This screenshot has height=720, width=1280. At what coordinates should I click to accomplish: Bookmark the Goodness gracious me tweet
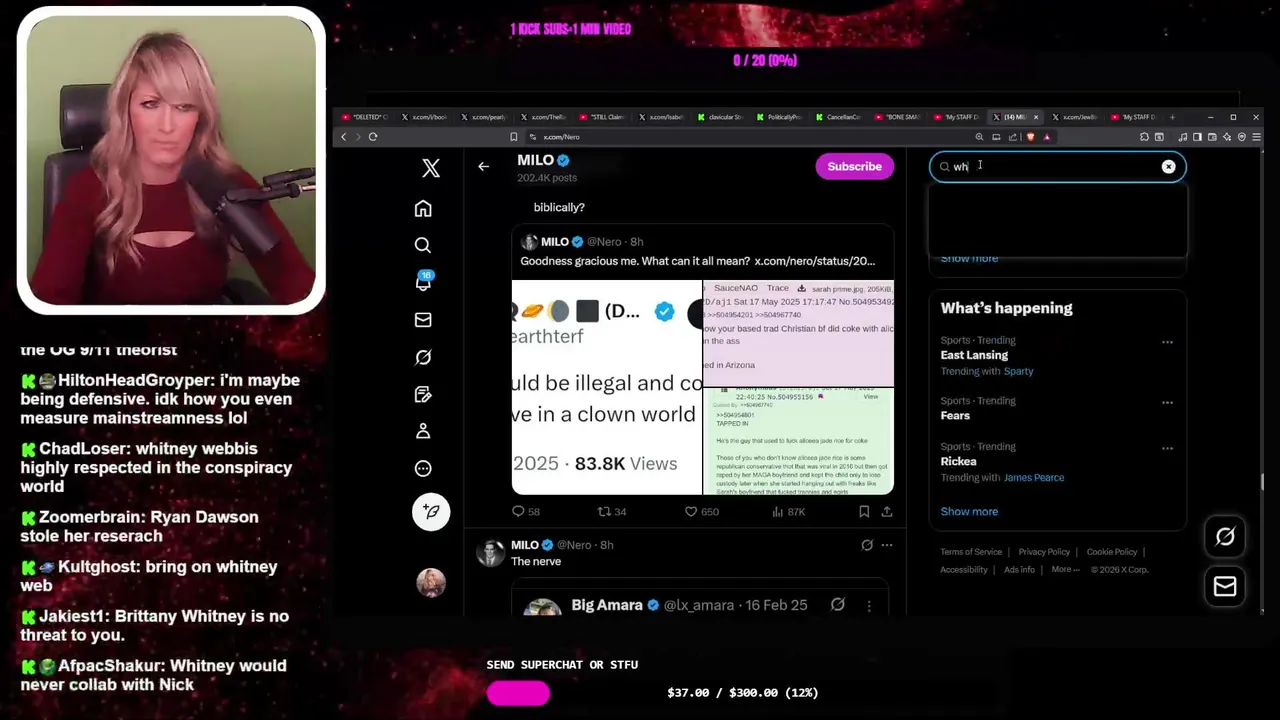point(864,511)
